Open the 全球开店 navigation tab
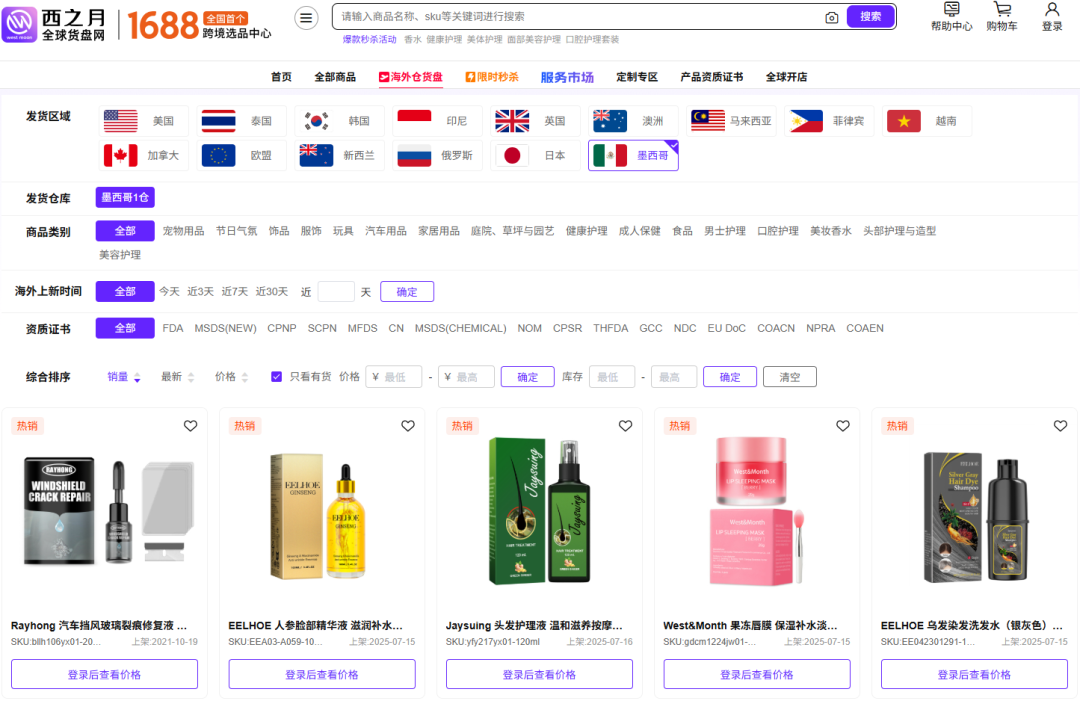This screenshot has height=701, width=1080. click(787, 77)
